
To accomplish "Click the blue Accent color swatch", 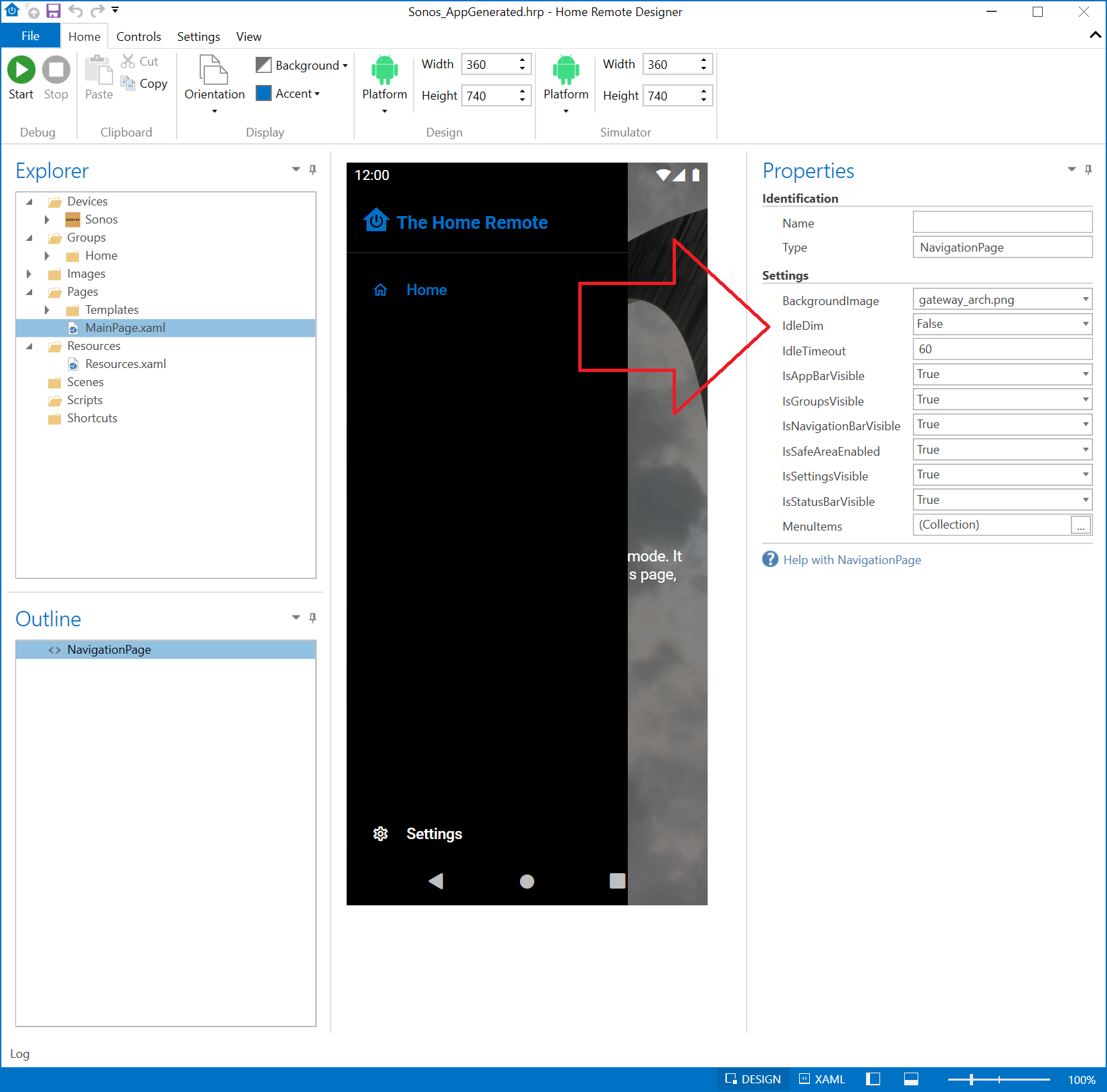I will click(264, 93).
